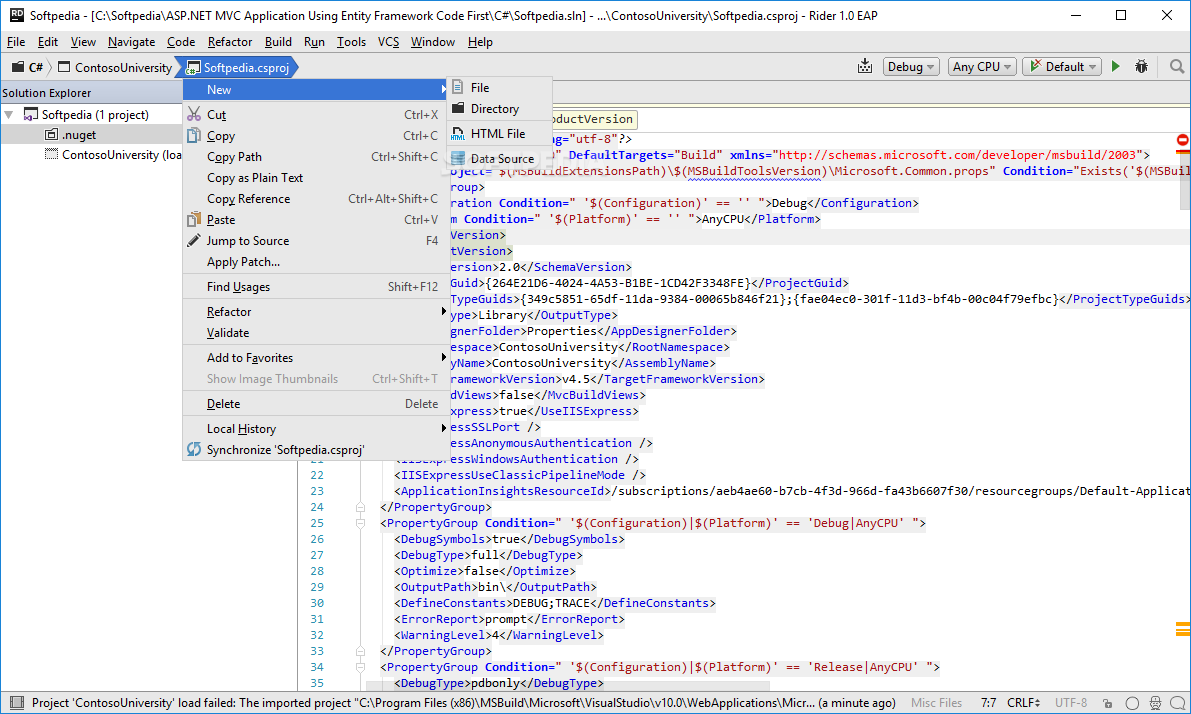Collapse the fold marker at line 24
This screenshot has width=1191, height=714.
[x=360, y=507]
